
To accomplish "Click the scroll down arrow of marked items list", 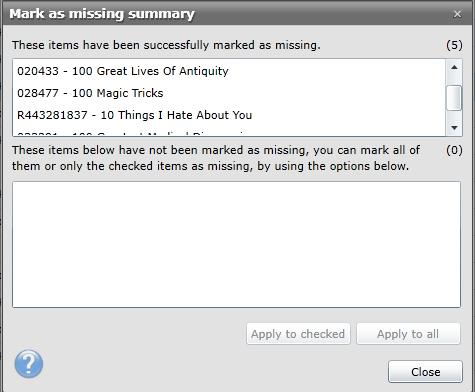I will (454, 128).
